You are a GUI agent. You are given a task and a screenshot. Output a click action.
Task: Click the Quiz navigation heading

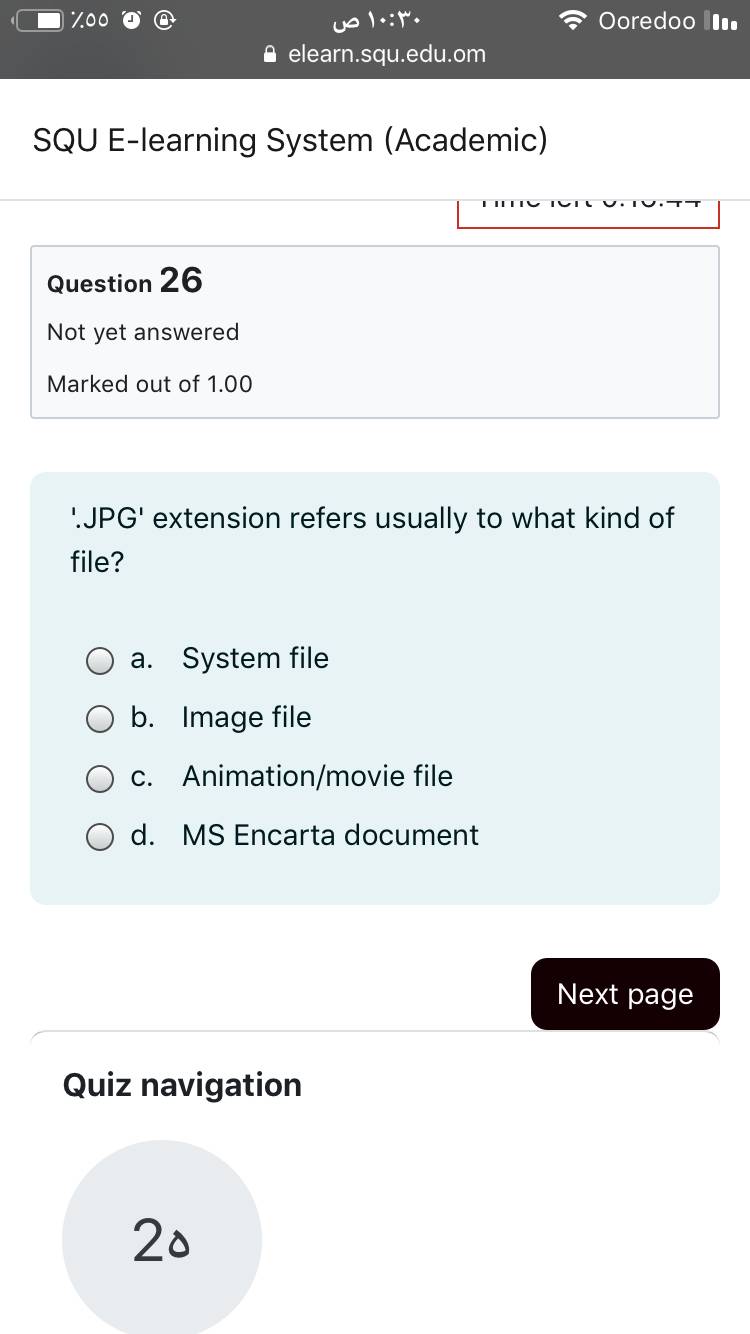pyautogui.click(x=182, y=1085)
